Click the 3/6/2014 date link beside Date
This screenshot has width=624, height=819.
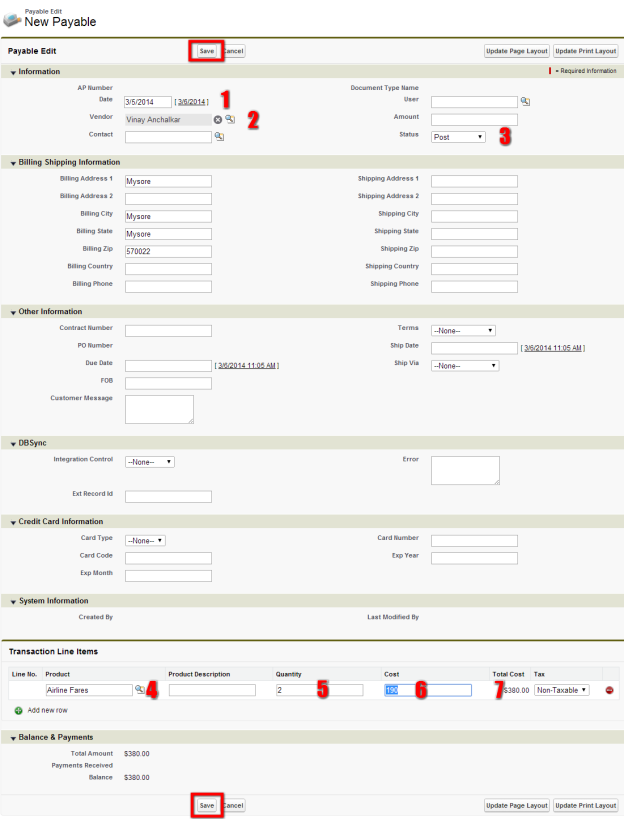tap(191, 102)
